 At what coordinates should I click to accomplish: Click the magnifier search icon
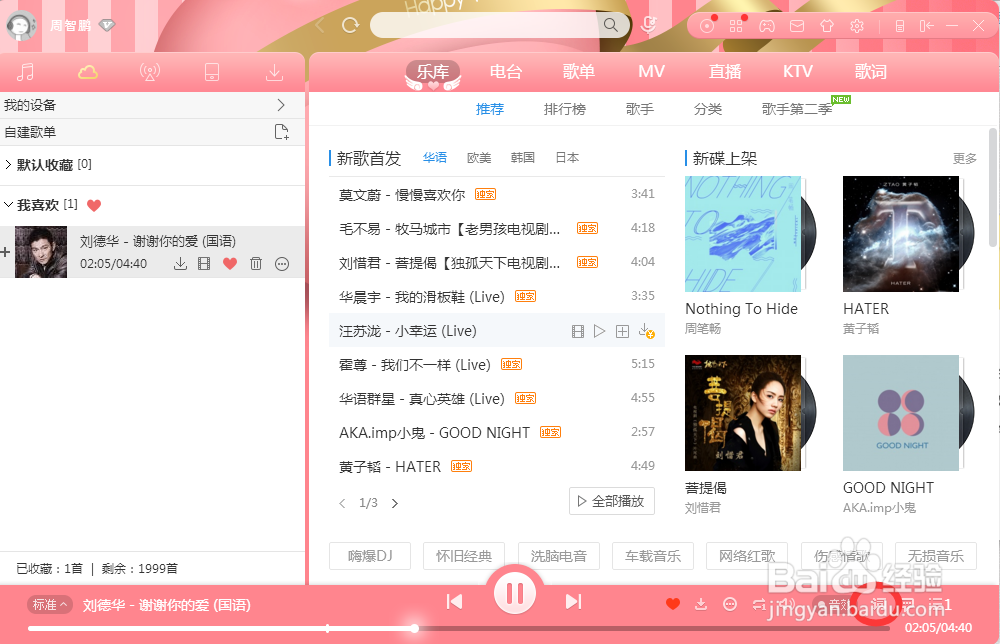[x=610, y=25]
